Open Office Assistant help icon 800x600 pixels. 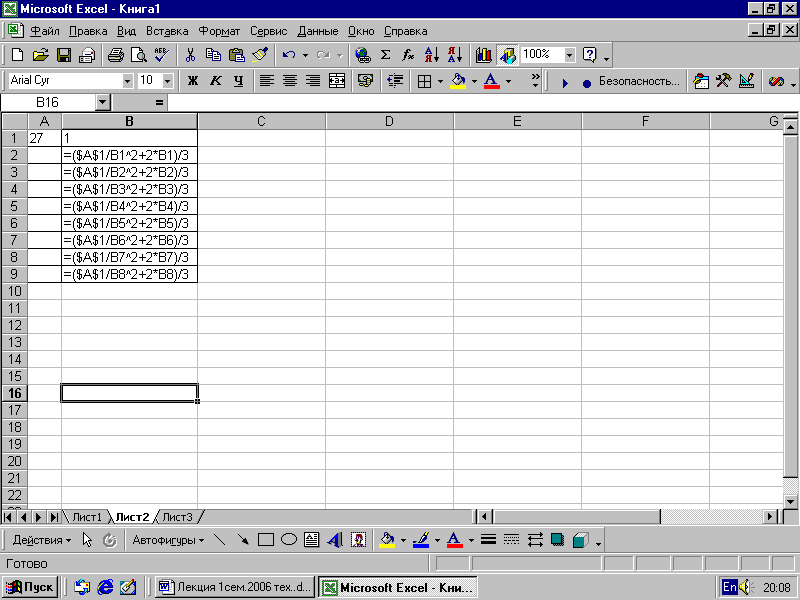point(589,55)
